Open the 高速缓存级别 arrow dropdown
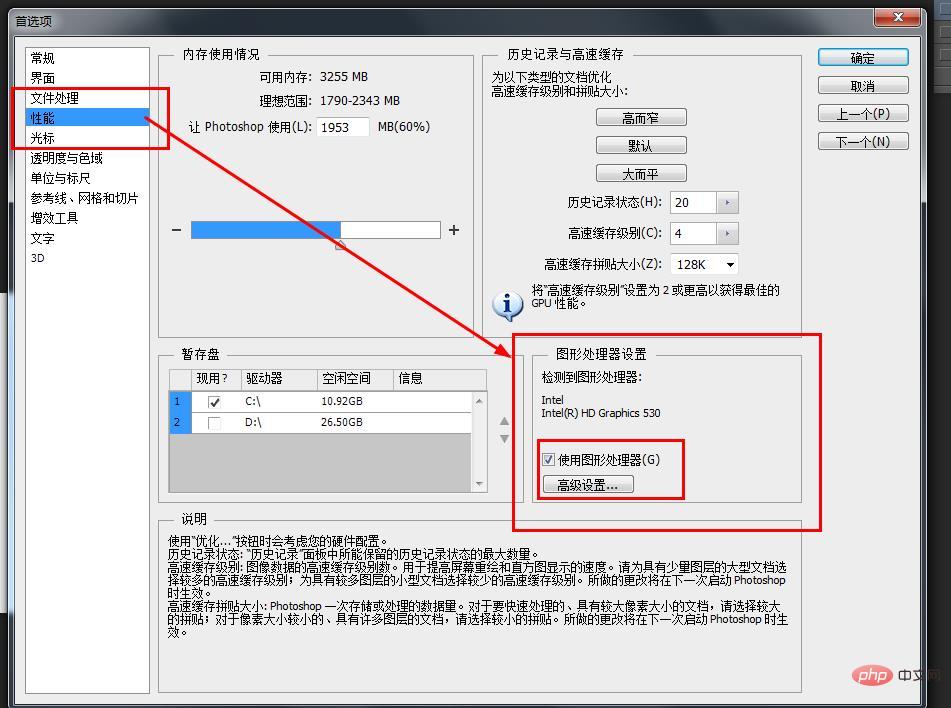 (727, 234)
